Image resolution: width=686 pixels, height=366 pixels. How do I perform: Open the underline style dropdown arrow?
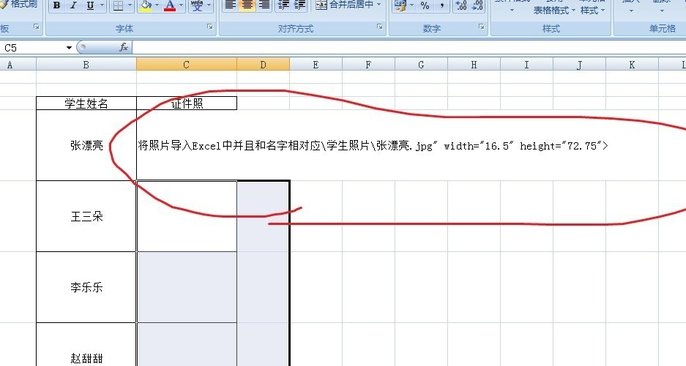click(x=102, y=6)
